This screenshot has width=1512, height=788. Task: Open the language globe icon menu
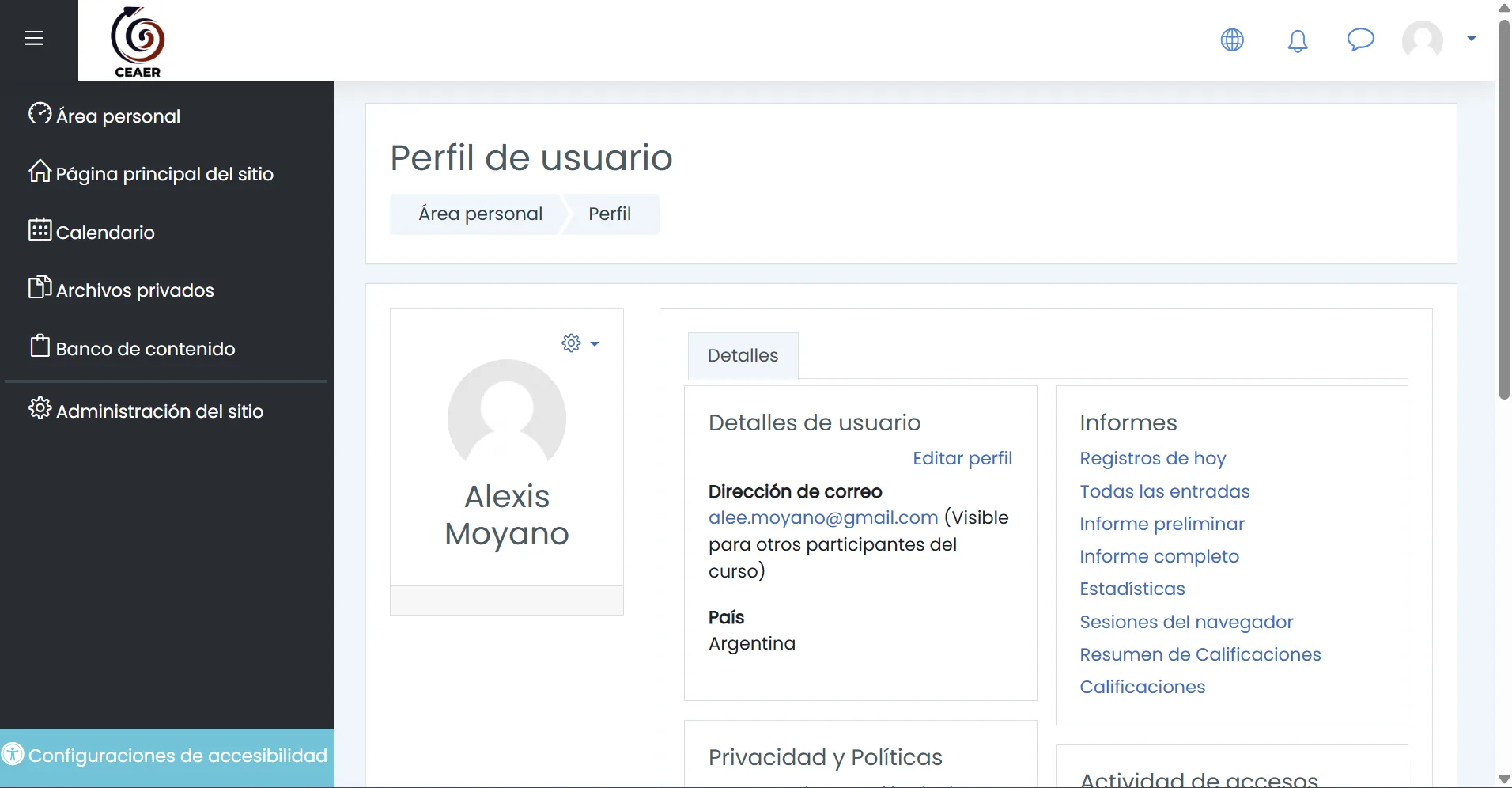pyautogui.click(x=1232, y=40)
